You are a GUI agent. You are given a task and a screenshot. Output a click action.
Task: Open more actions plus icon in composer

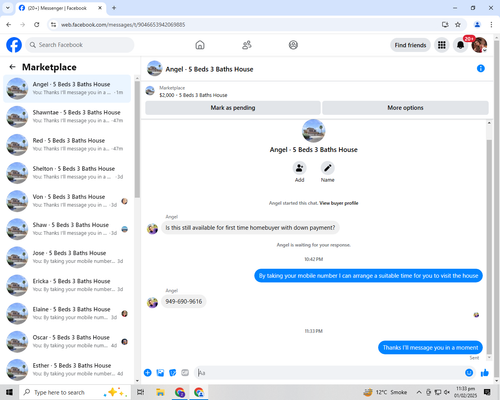148,373
